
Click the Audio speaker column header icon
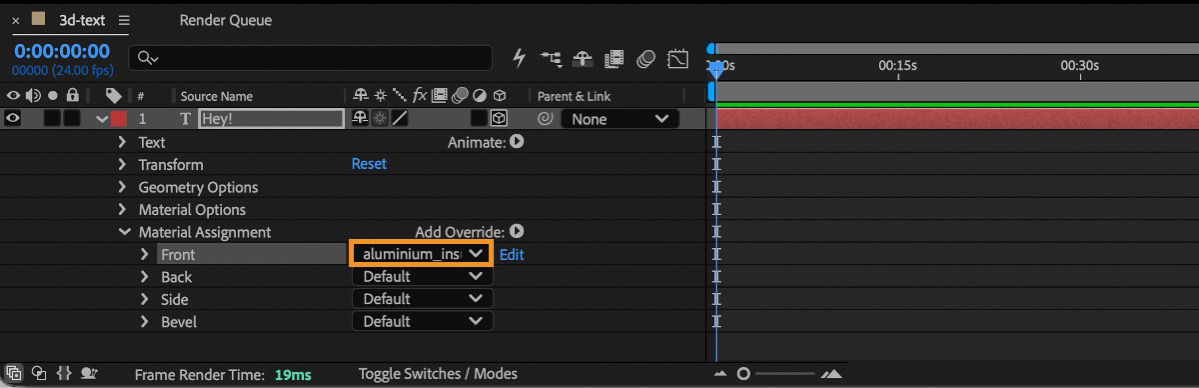pos(33,96)
